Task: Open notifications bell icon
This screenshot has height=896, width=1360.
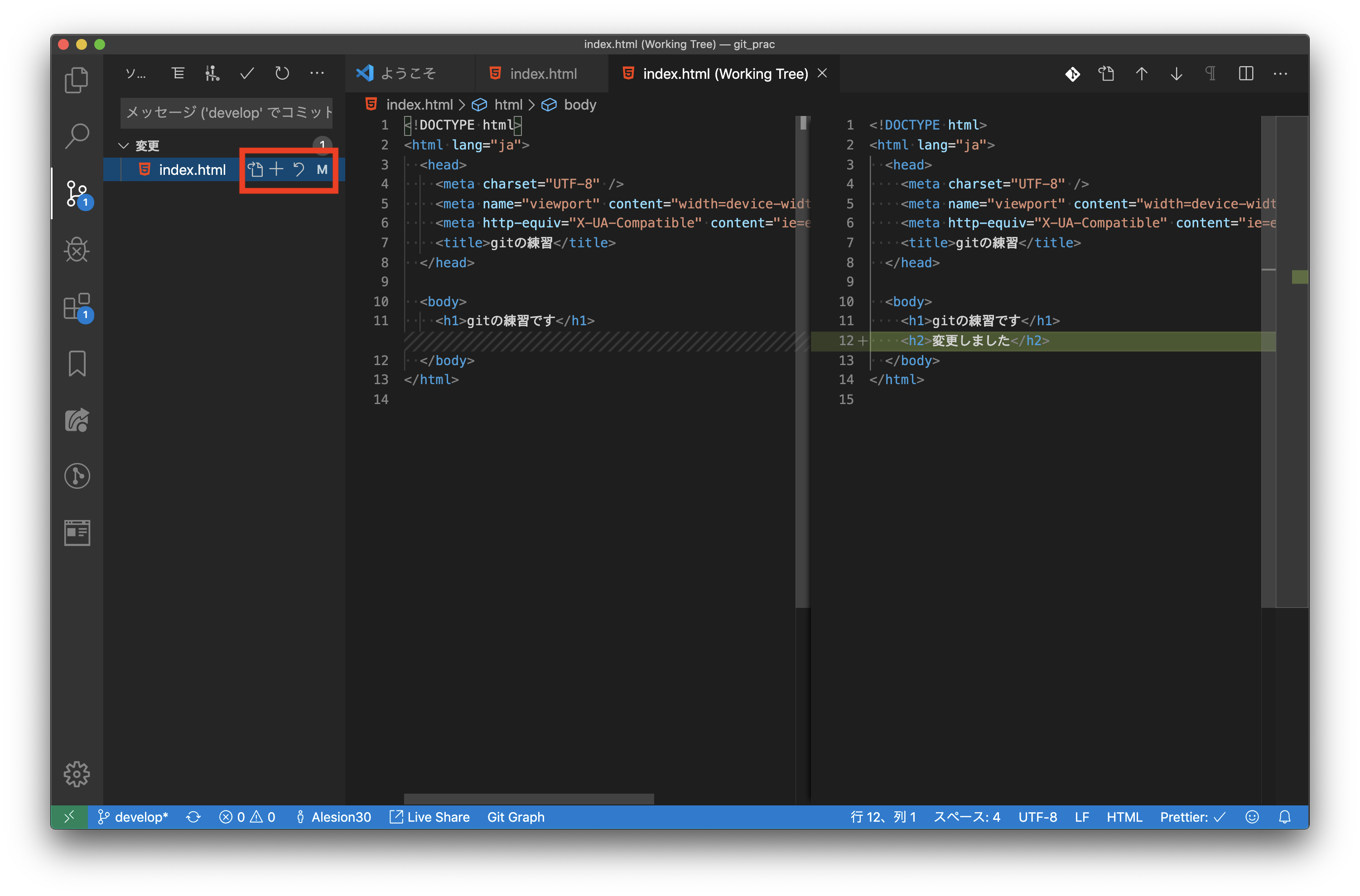Action: tap(1285, 817)
